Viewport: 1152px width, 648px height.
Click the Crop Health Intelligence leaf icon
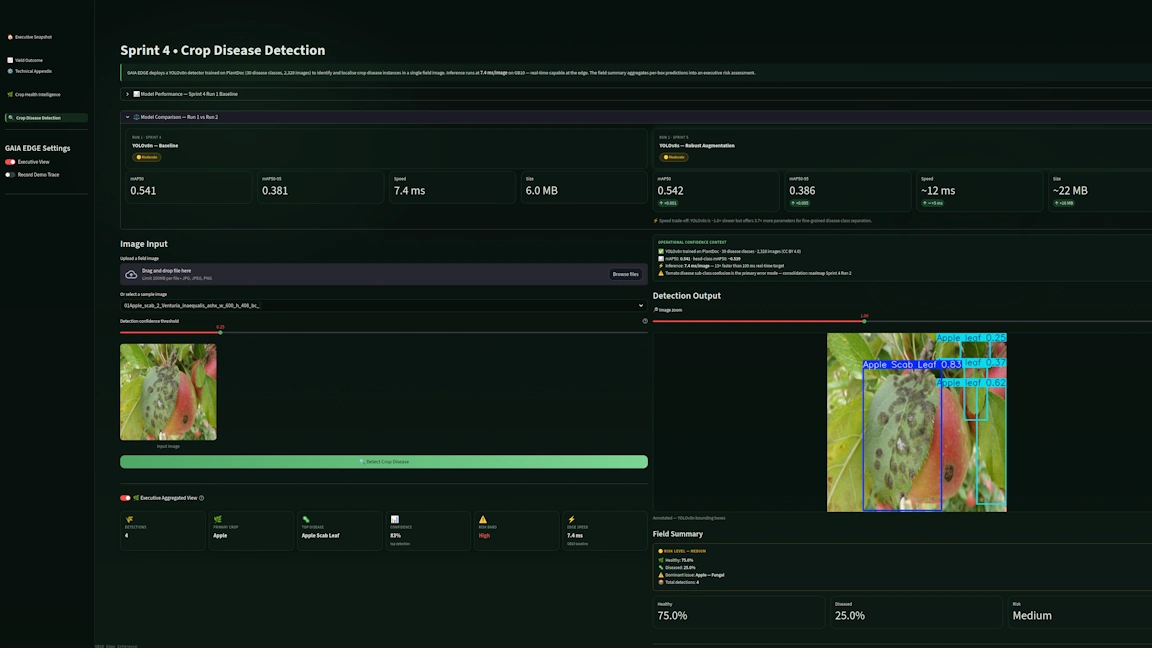click(x=10, y=95)
